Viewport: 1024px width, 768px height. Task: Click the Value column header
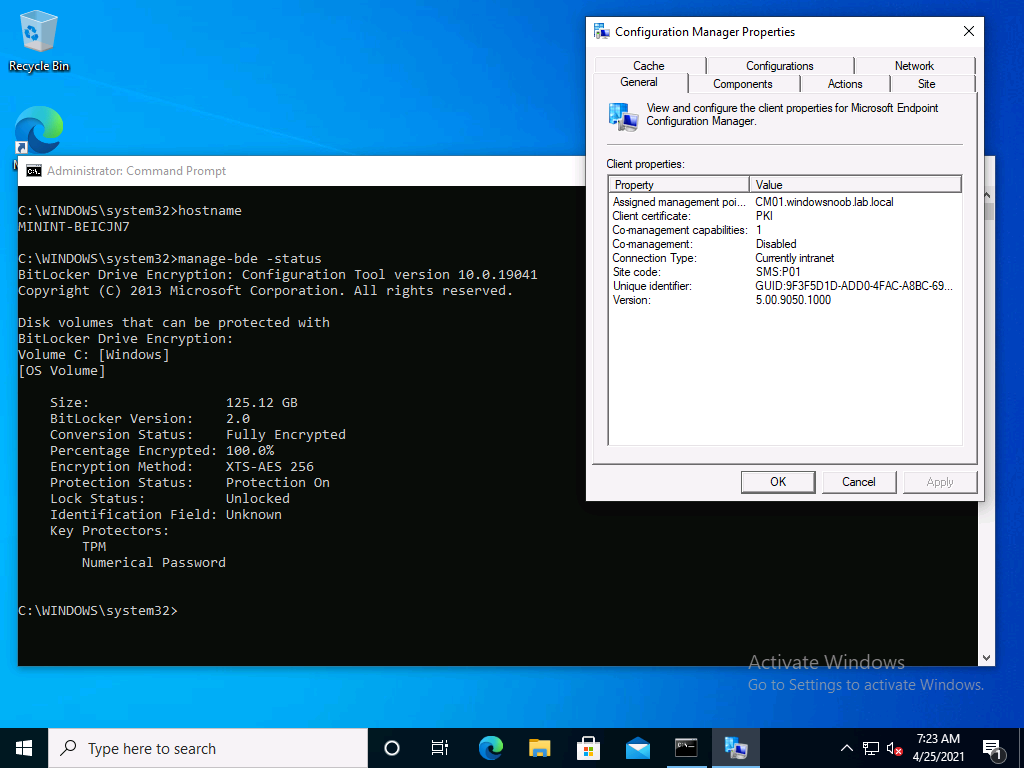[855, 185]
